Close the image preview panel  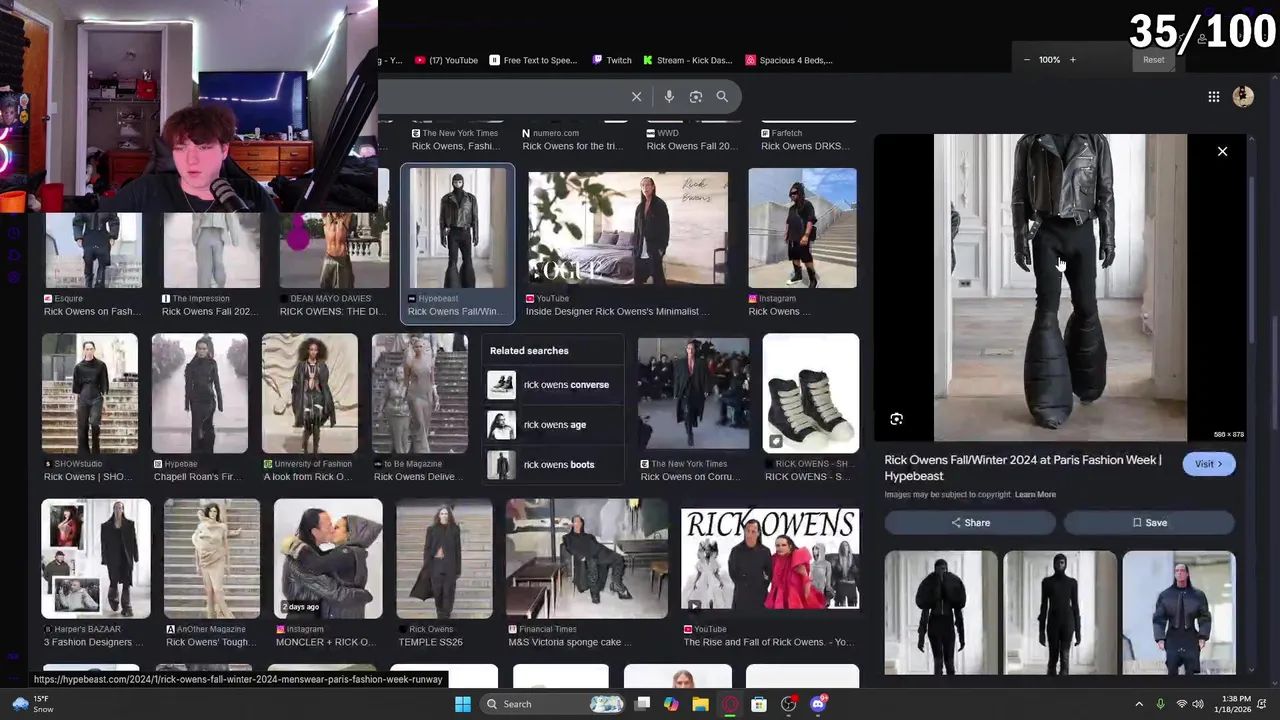(x=1222, y=152)
